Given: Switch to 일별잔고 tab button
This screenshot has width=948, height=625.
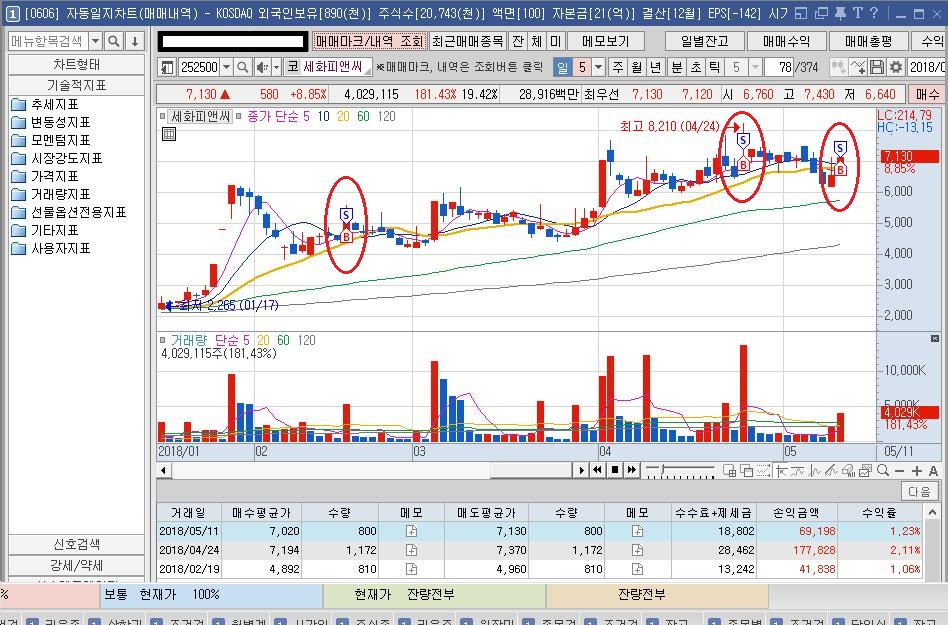Looking at the screenshot, I should coord(704,41).
